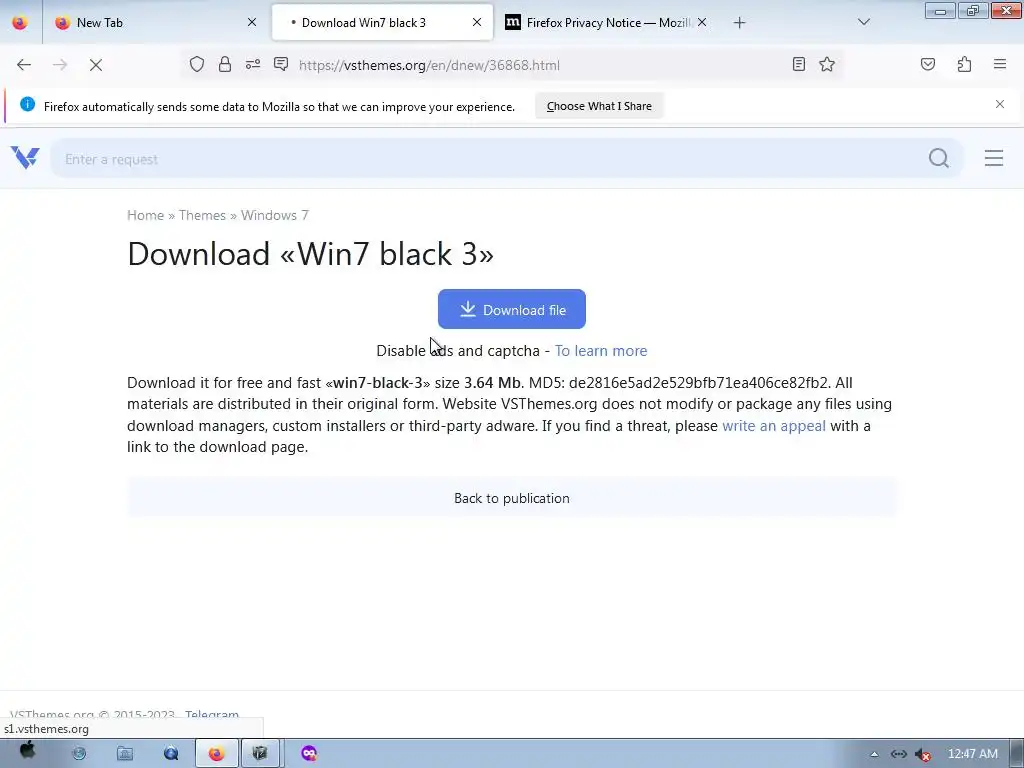Viewport: 1024px width, 768px height.
Task: Open Firefox View pinned tab icon
Action: coord(20,22)
